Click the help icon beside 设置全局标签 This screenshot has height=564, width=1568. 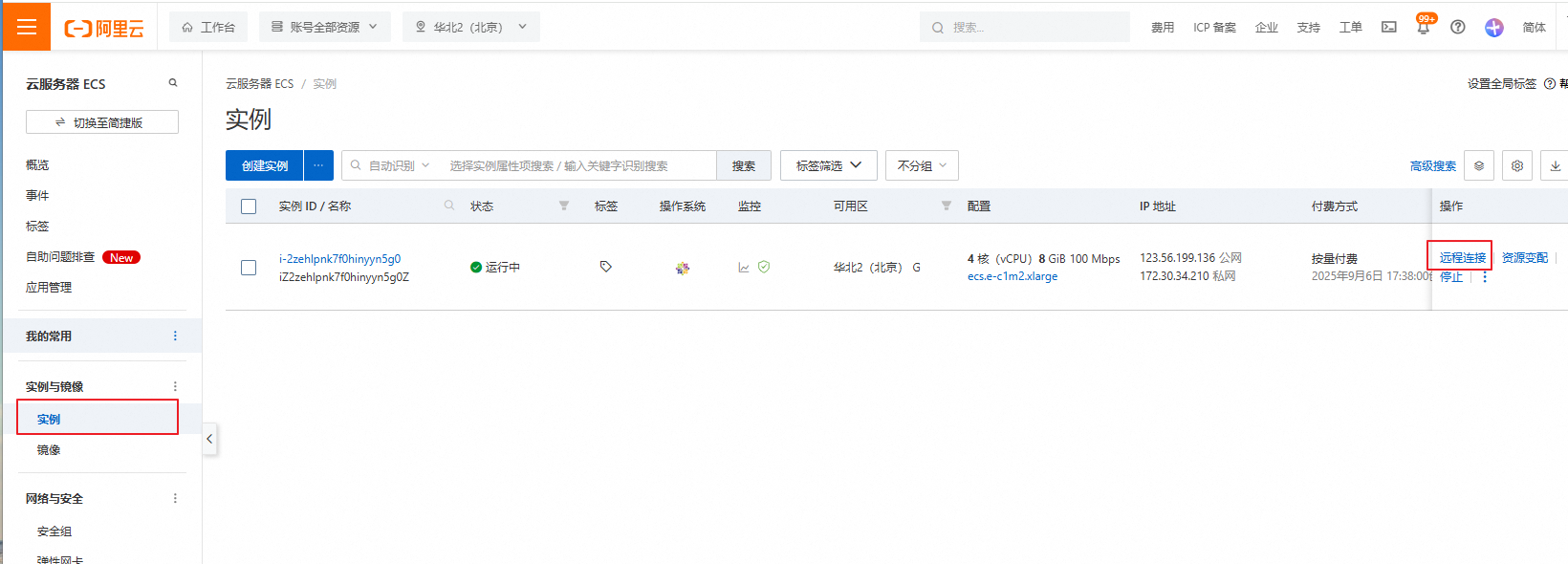coord(1550,84)
